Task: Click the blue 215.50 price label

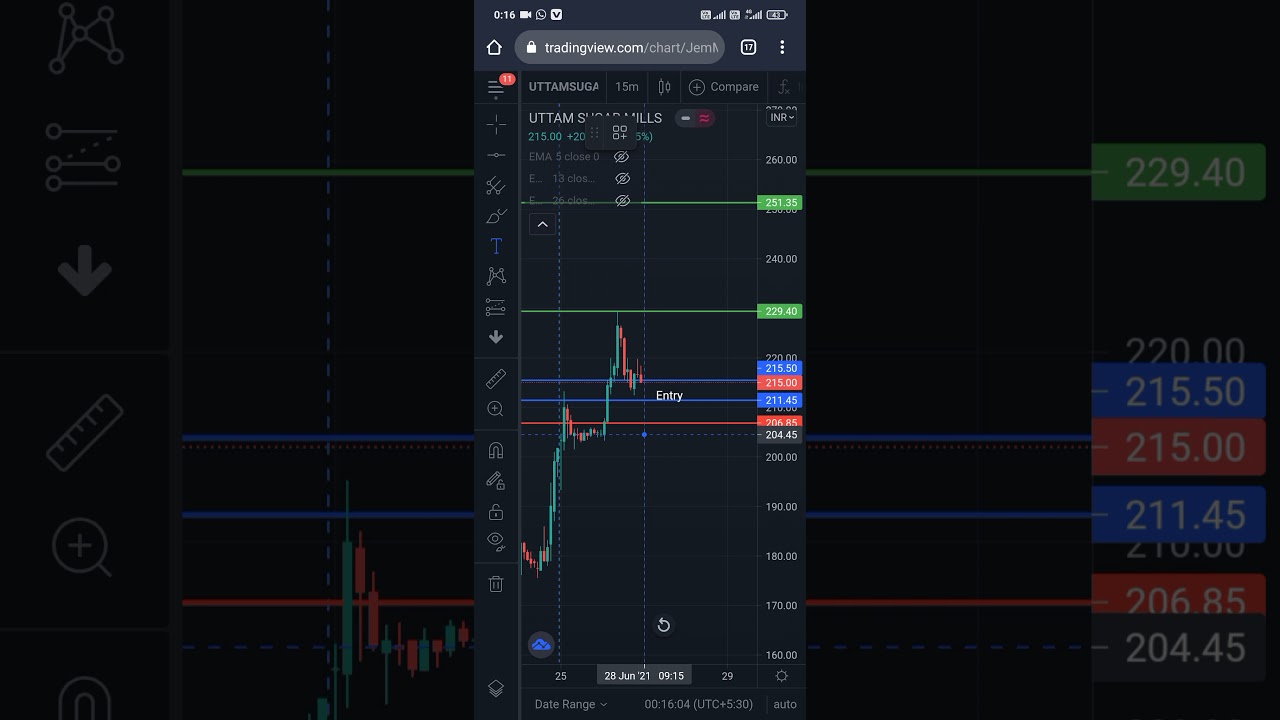Action: (781, 369)
